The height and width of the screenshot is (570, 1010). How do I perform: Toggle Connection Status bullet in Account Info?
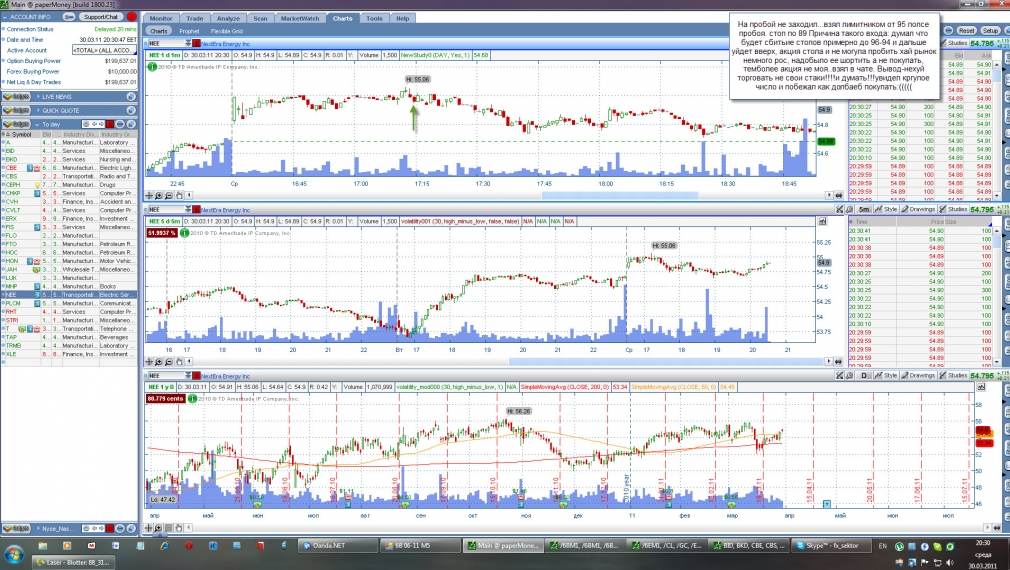click(x=3, y=29)
